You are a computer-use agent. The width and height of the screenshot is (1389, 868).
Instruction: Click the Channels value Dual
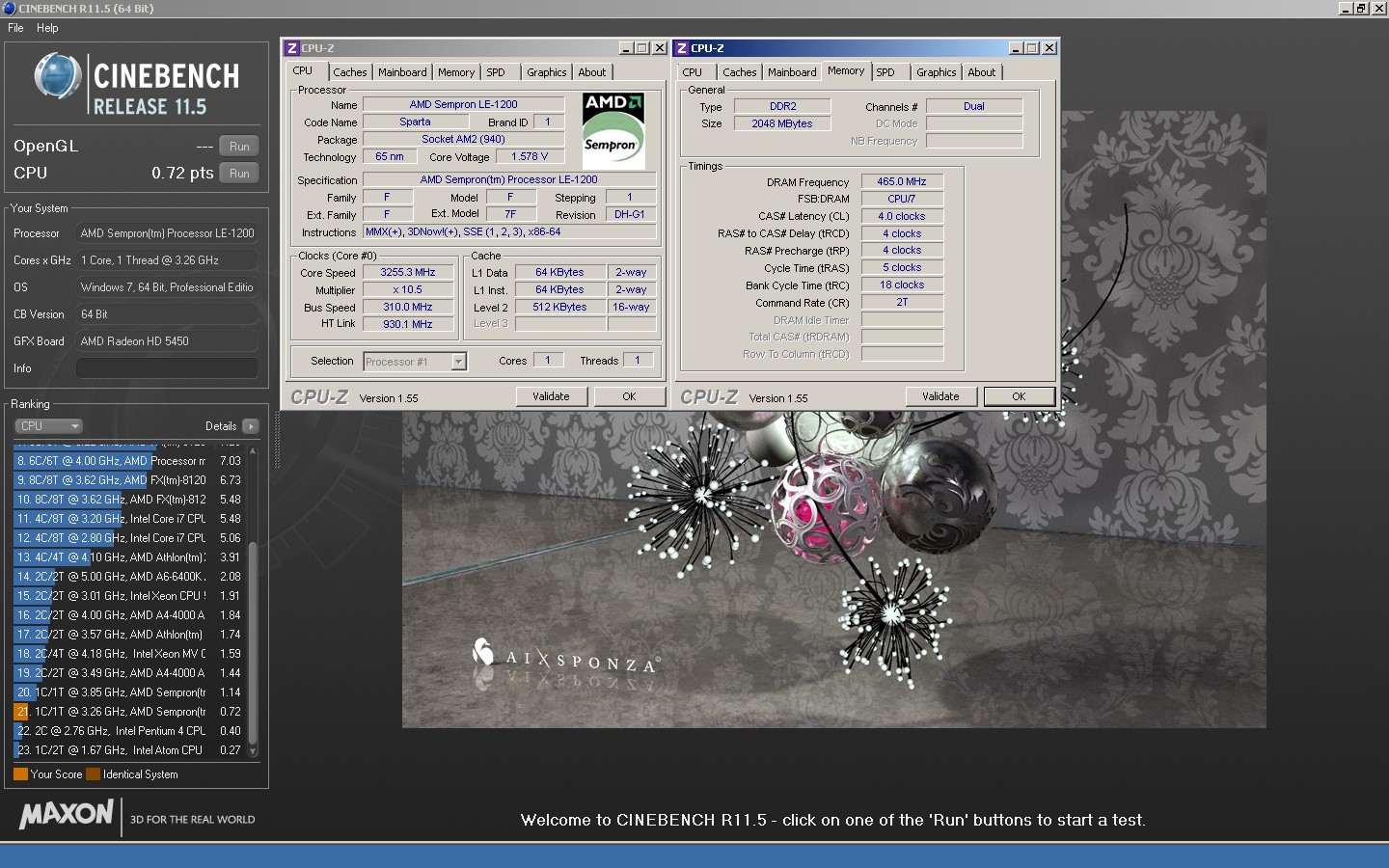(x=974, y=106)
